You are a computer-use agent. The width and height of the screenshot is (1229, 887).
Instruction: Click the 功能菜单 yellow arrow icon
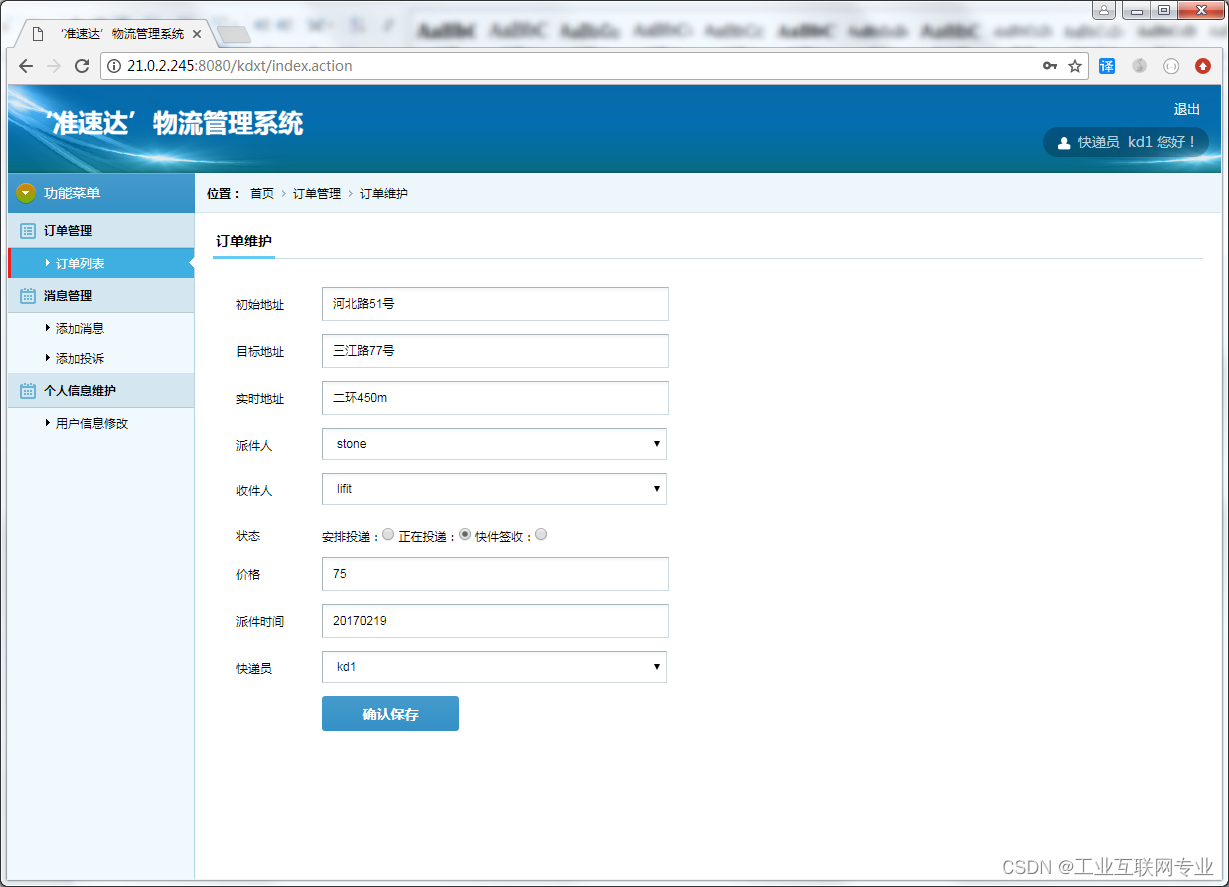(26, 193)
